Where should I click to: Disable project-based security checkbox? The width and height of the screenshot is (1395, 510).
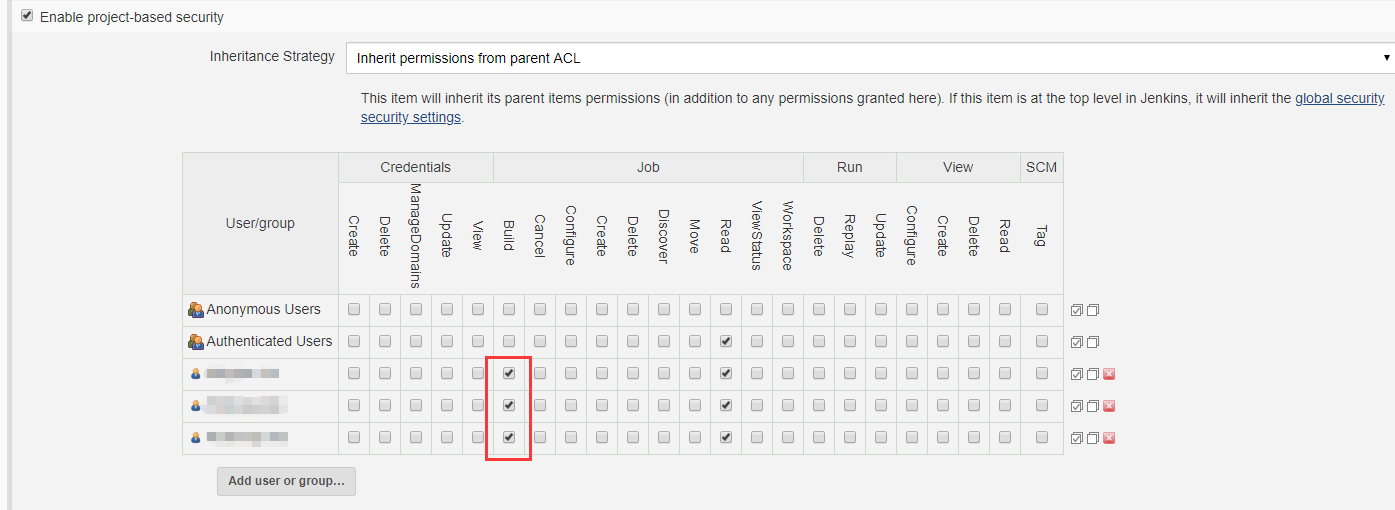[27, 16]
